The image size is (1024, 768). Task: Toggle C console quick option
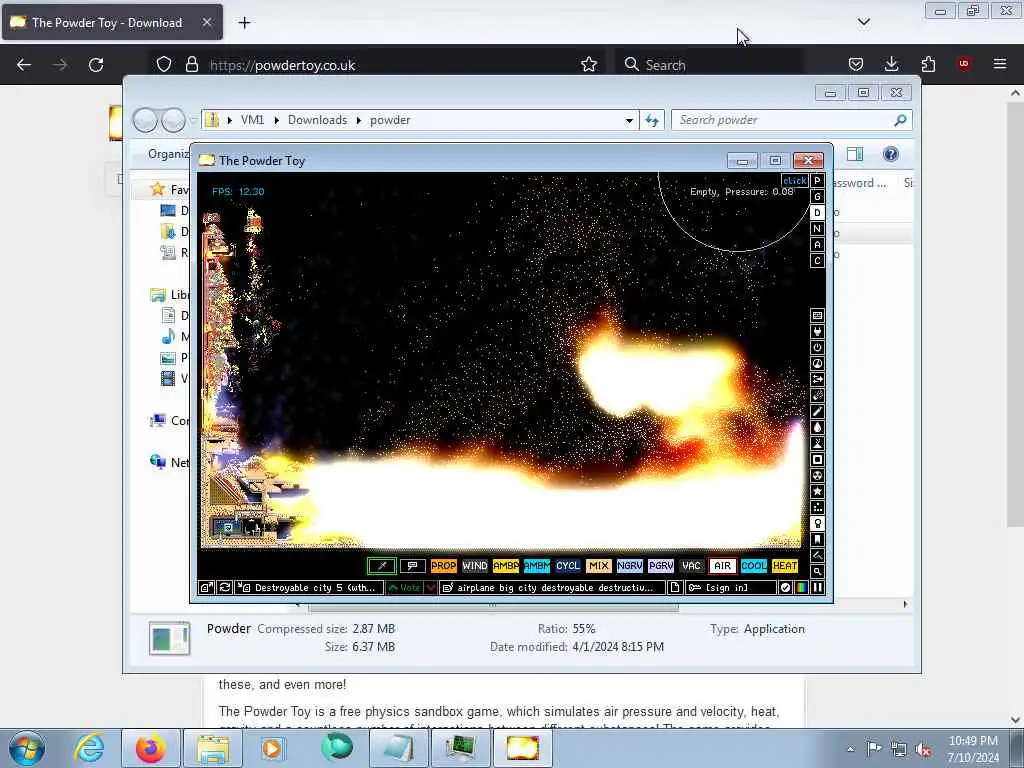pos(817,261)
